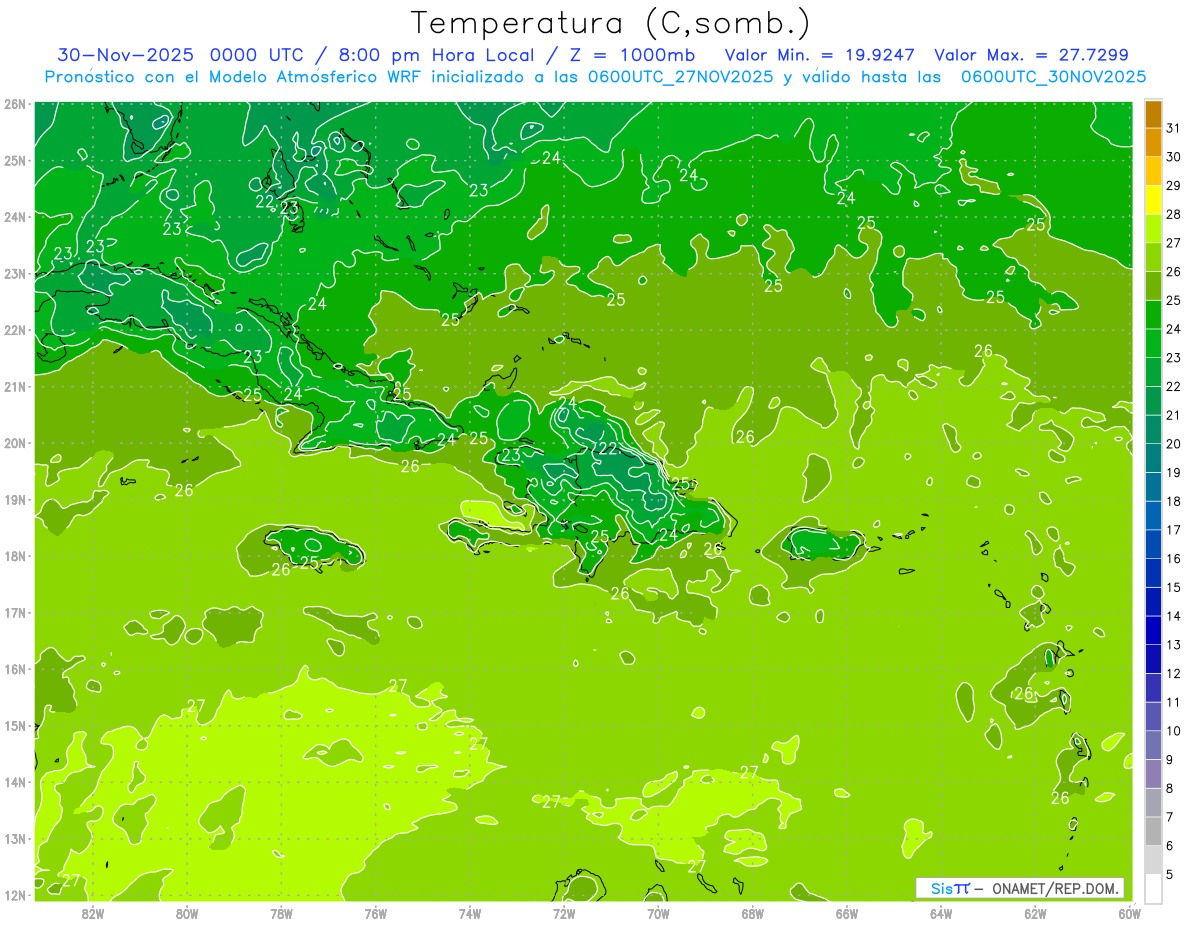1200x927 pixels.
Task: Click the colorbar scale value 6
Action: [x=1170, y=846]
